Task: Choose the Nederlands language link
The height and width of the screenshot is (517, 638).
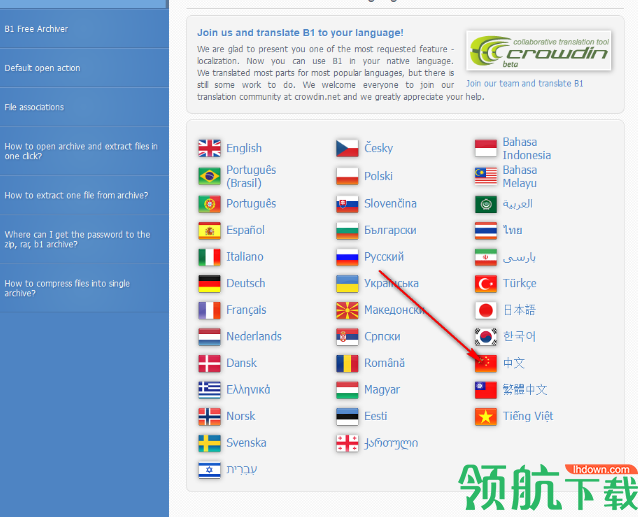Action: (x=254, y=336)
